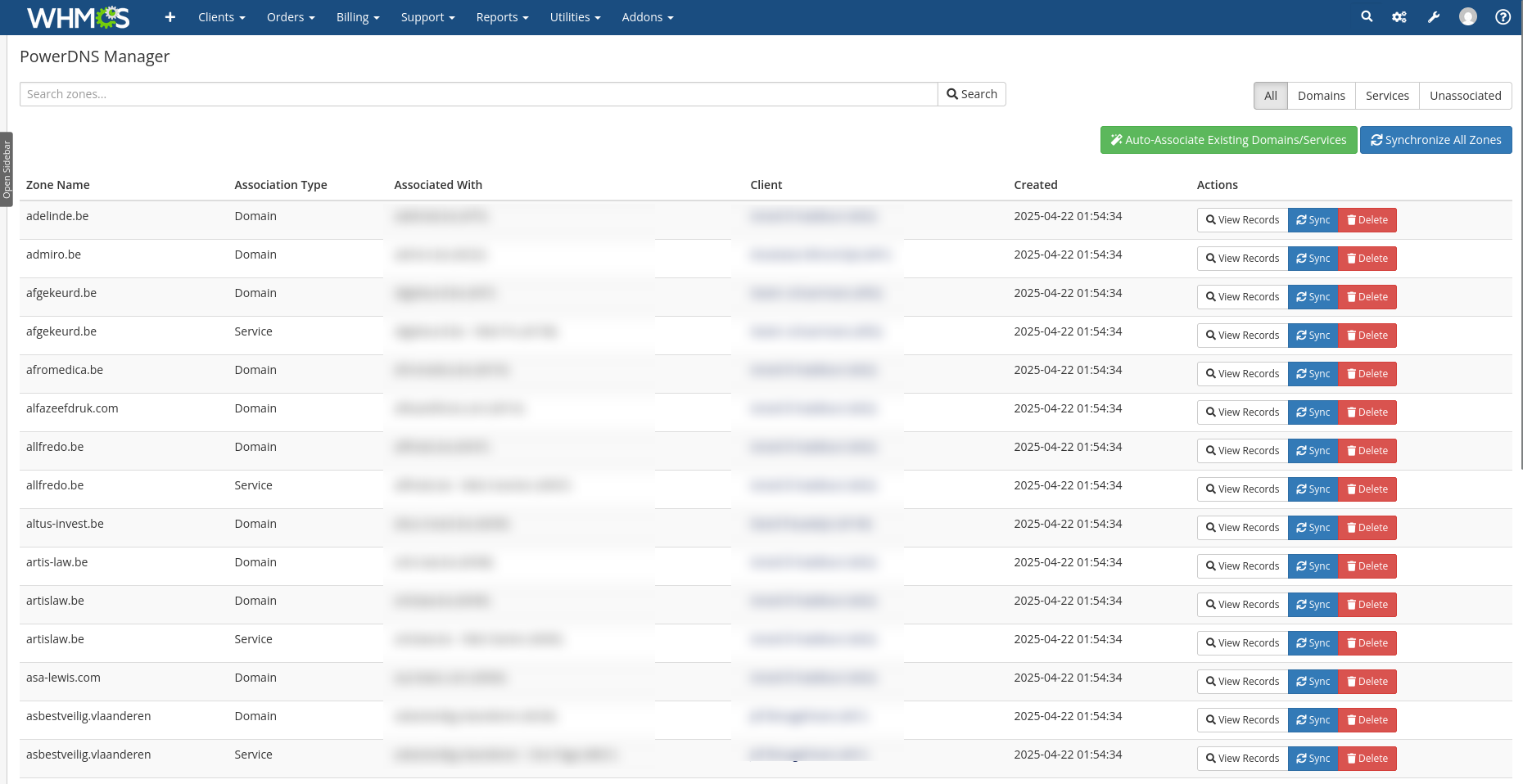Expand the Clients menu
Screen dimensions: 1523x784
(222, 17)
